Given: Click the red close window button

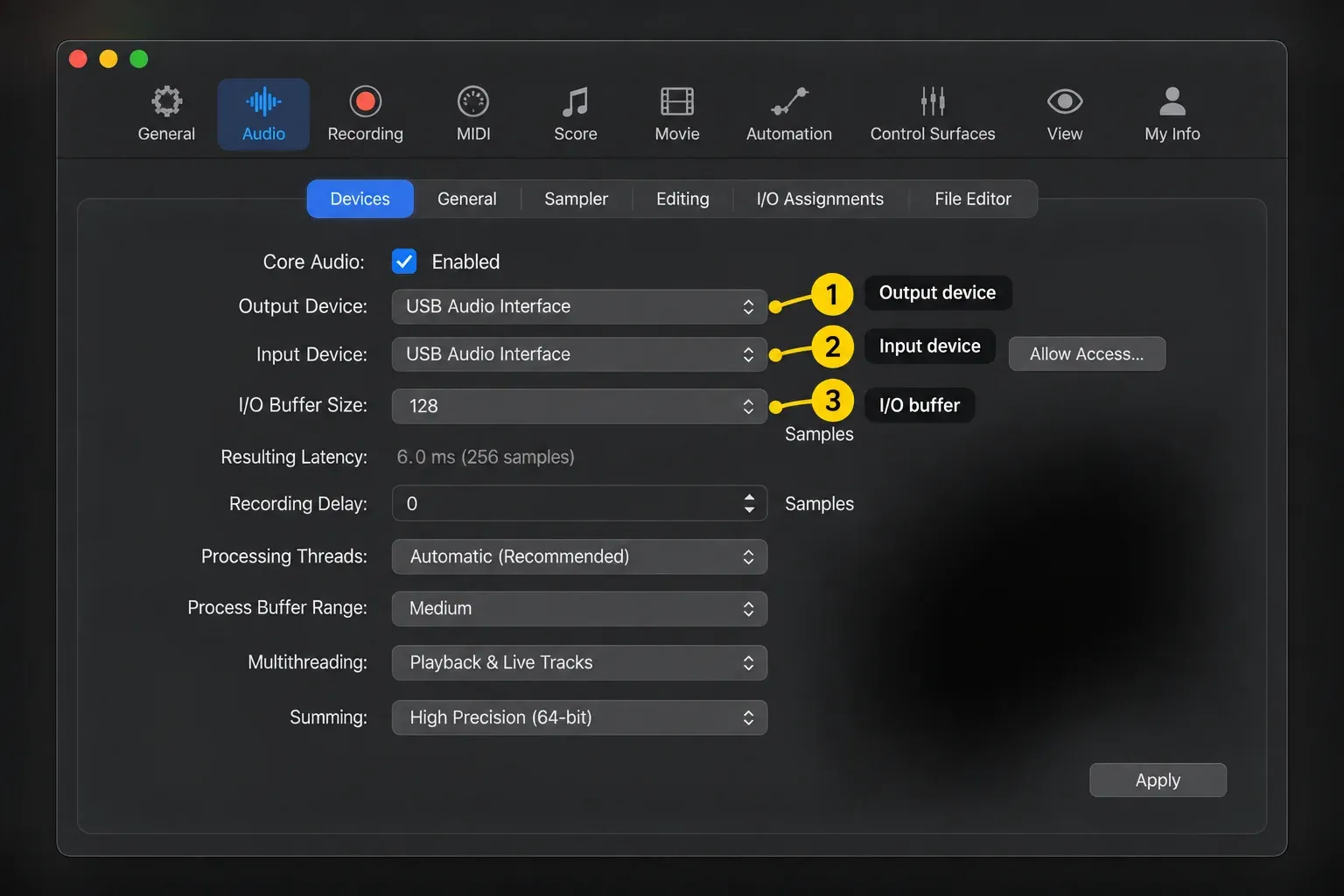Looking at the screenshot, I should coord(78,59).
